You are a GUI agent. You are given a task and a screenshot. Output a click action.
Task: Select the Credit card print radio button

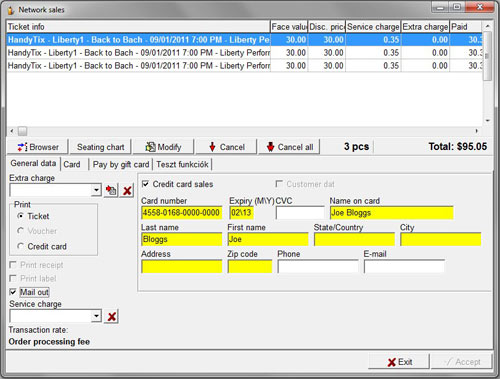pos(21,246)
